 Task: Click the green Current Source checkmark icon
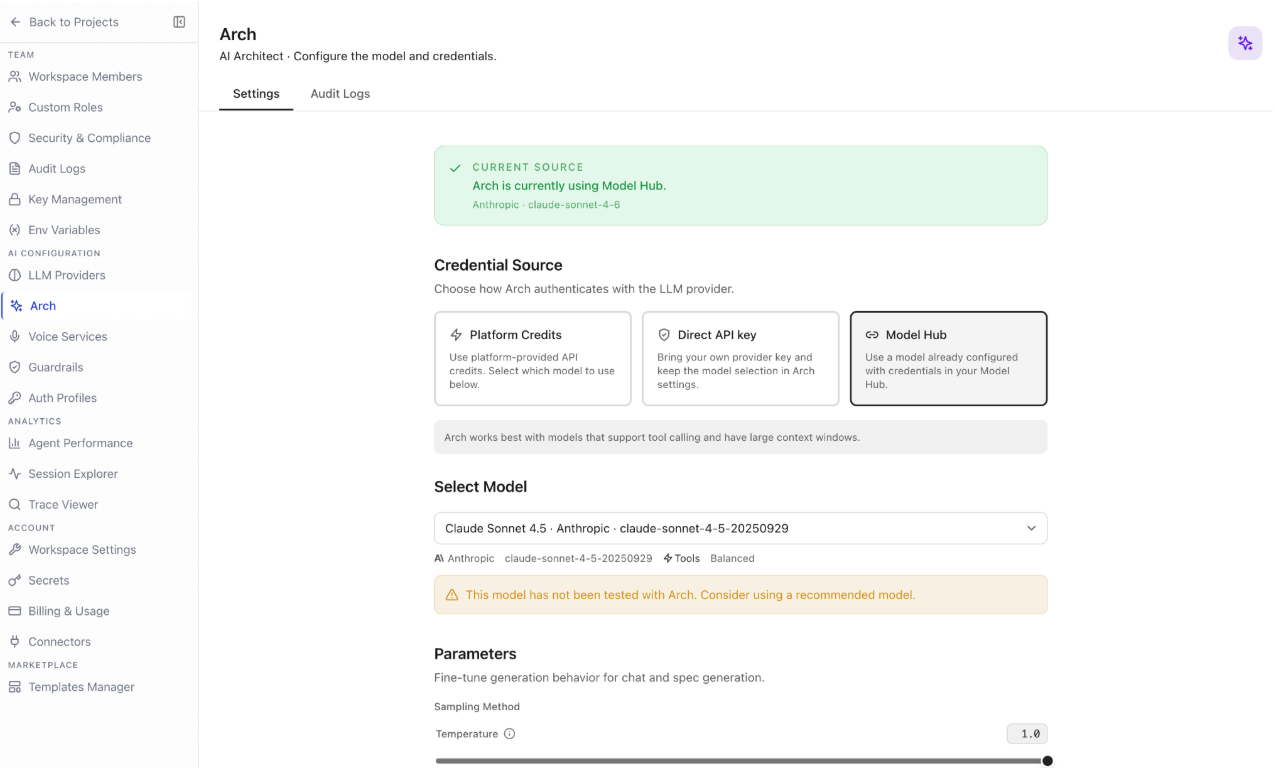coord(455,168)
